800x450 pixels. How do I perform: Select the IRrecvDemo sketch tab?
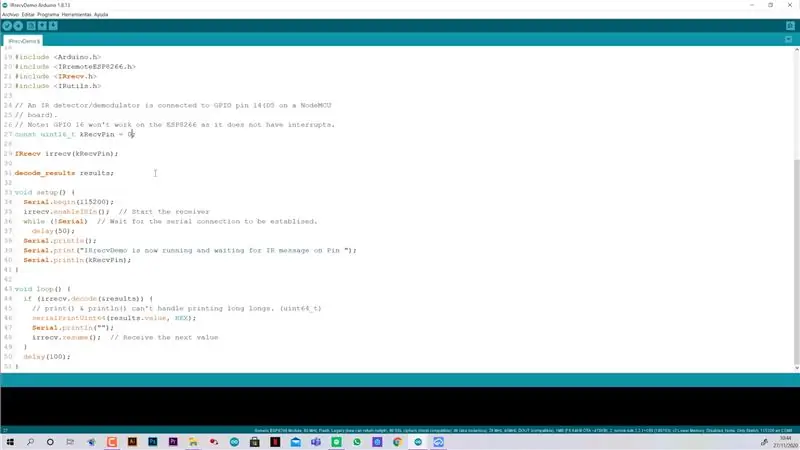pos(23,41)
